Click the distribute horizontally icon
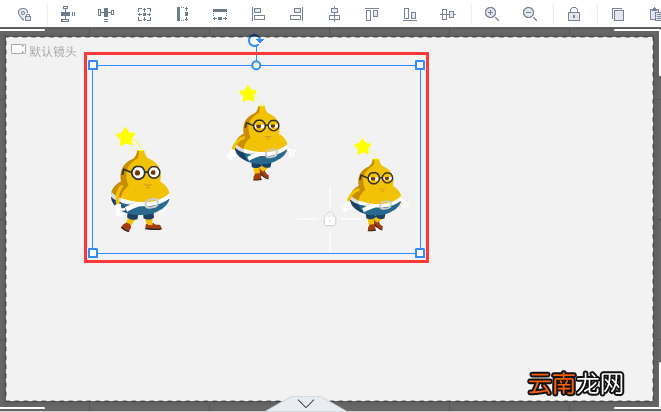 tap(106, 14)
